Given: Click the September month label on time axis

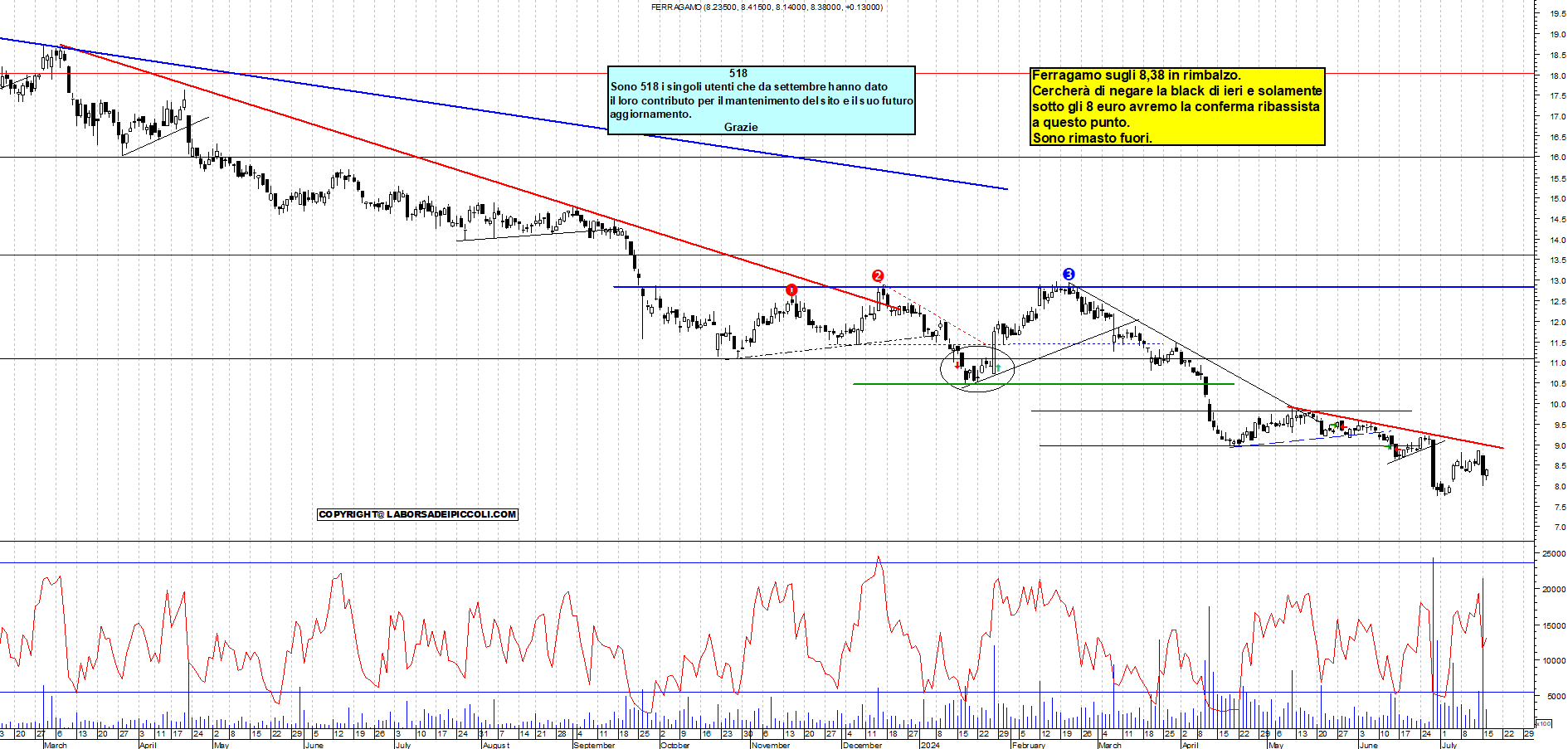Looking at the screenshot, I should click(x=594, y=745).
